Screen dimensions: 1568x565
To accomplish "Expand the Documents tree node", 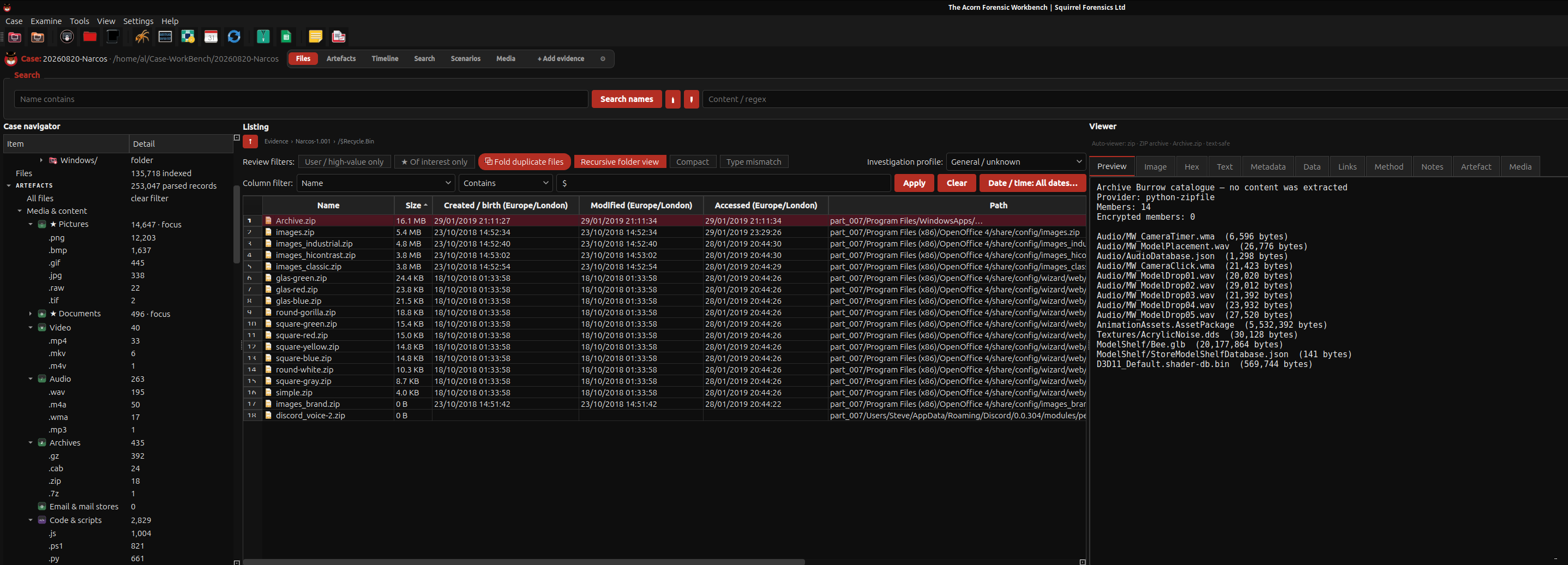I will 31,314.
